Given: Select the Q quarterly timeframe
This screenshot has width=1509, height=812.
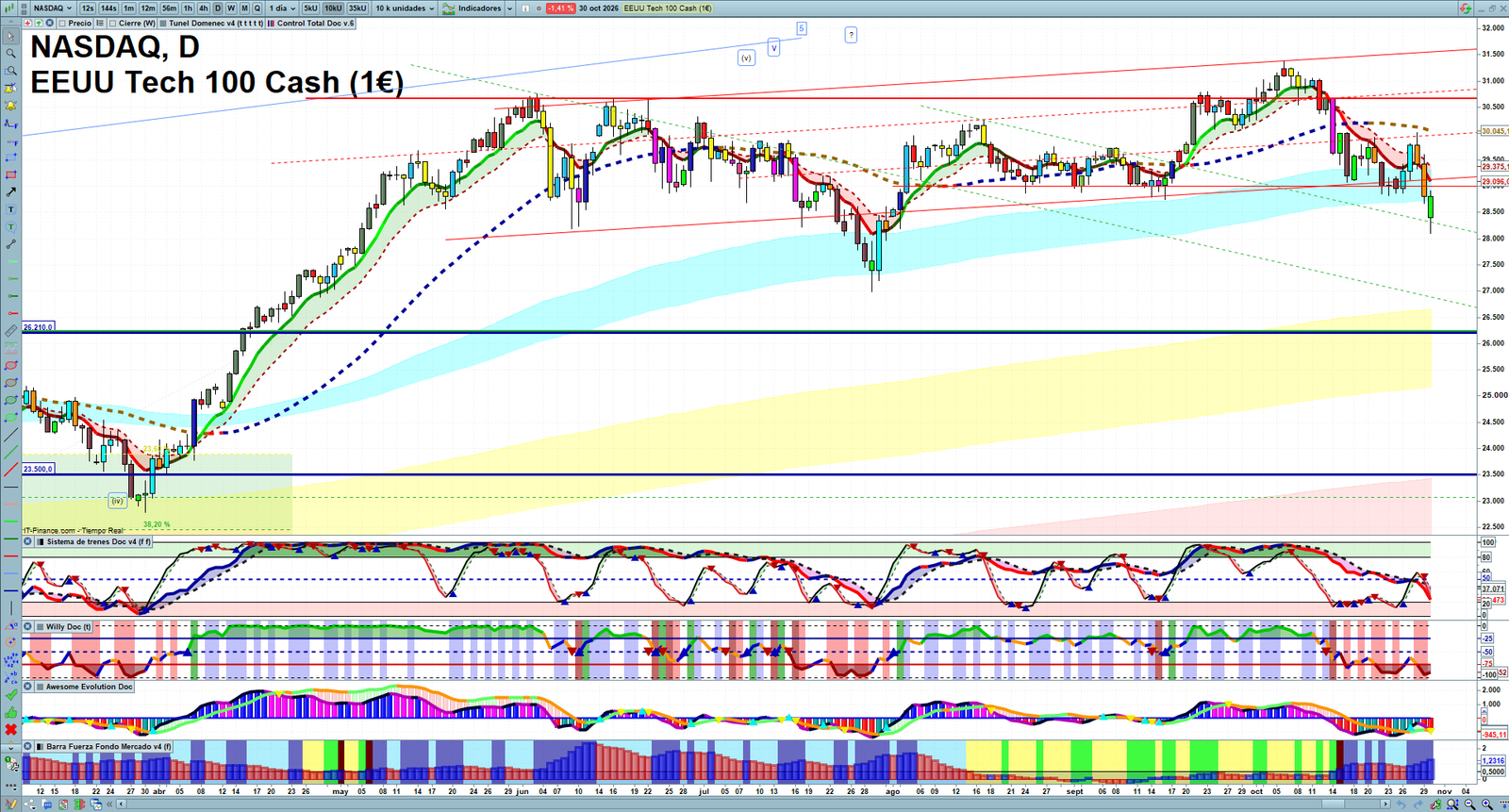Looking at the screenshot, I should pos(257,8).
